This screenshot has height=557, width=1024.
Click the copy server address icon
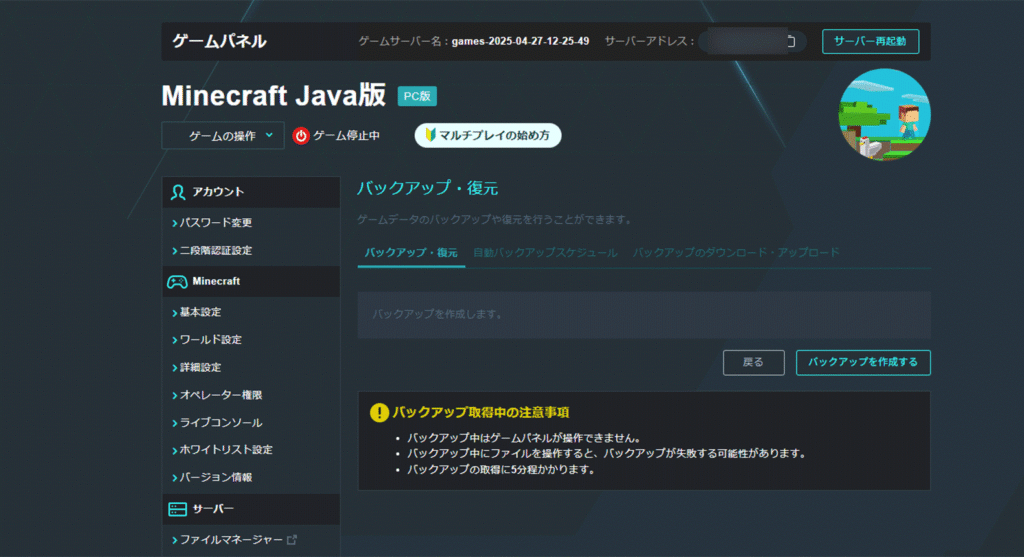coord(791,41)
